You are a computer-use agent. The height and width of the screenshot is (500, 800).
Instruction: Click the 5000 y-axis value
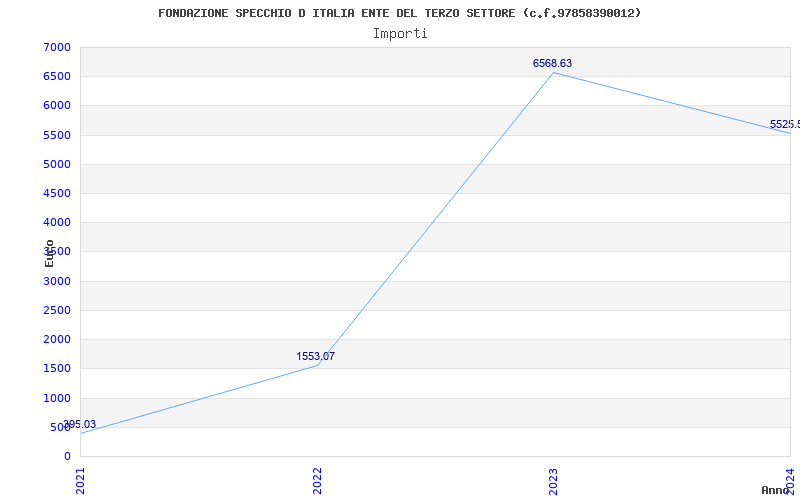point(57,164)
